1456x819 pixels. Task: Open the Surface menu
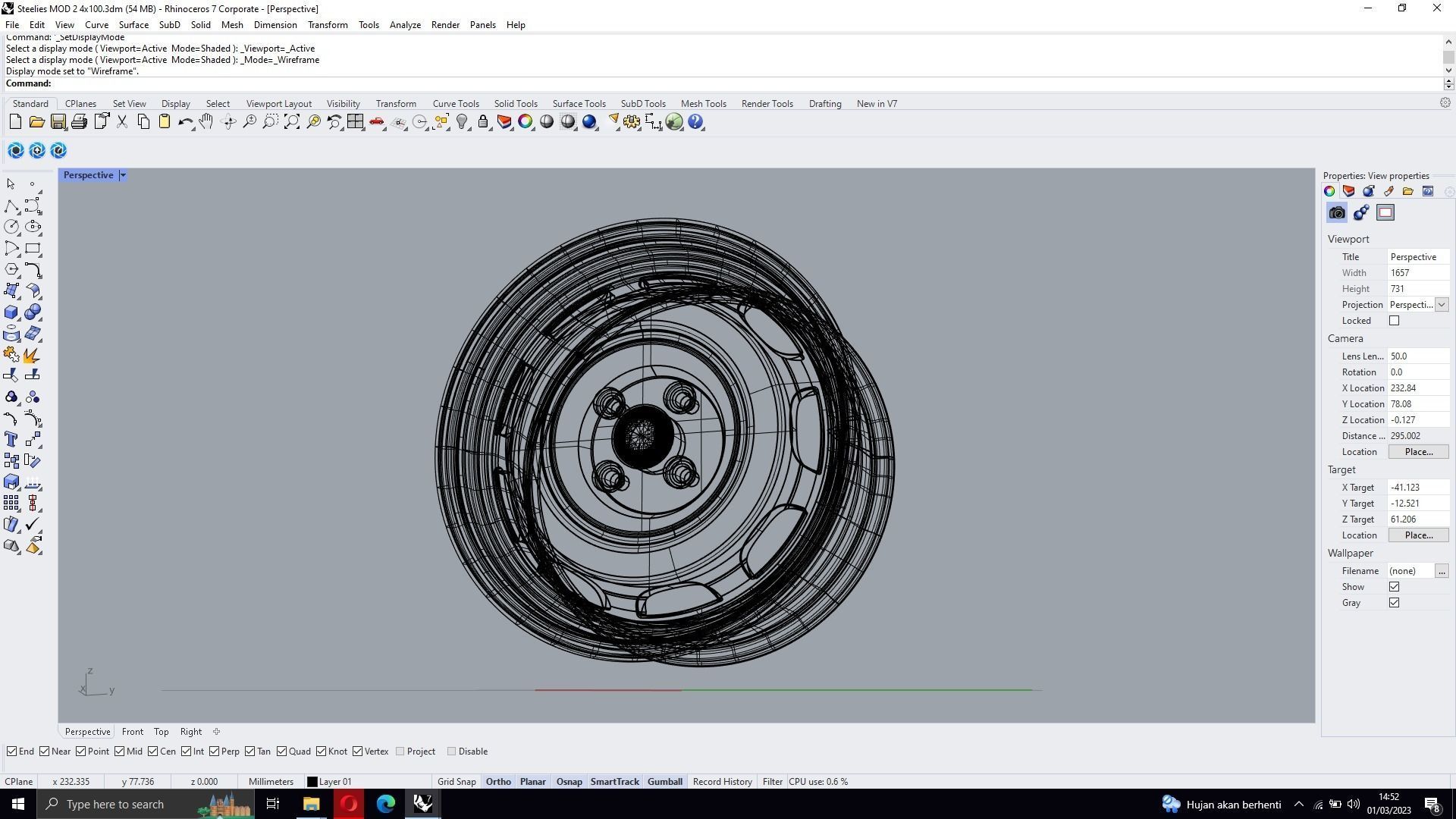pyautogui.click(x=133, y=25)
